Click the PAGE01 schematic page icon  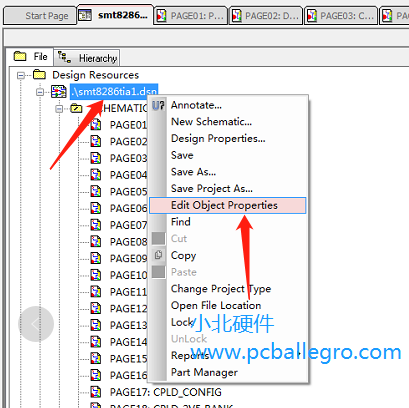pos(96,124)
